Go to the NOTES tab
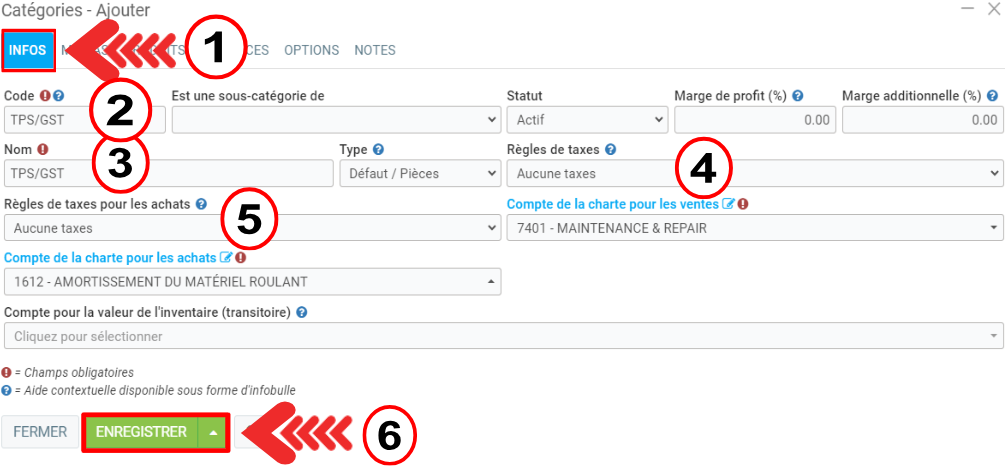 [374, 50]
